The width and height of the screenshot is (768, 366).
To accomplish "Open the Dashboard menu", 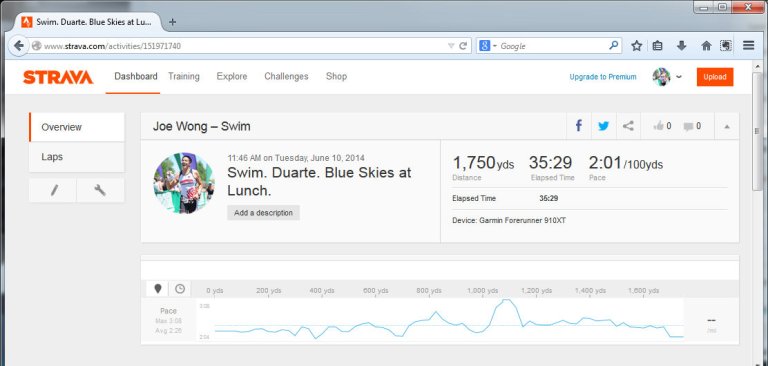I will pos(136,76).
